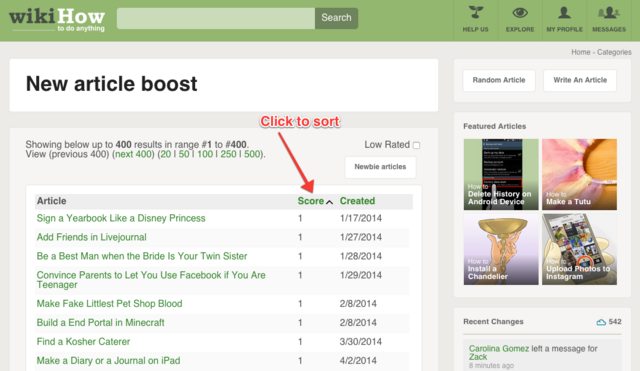Click the Recent Changes cloud icon
Image resolution: width=640 pixels, height=371 pixels.
(601, 322)
